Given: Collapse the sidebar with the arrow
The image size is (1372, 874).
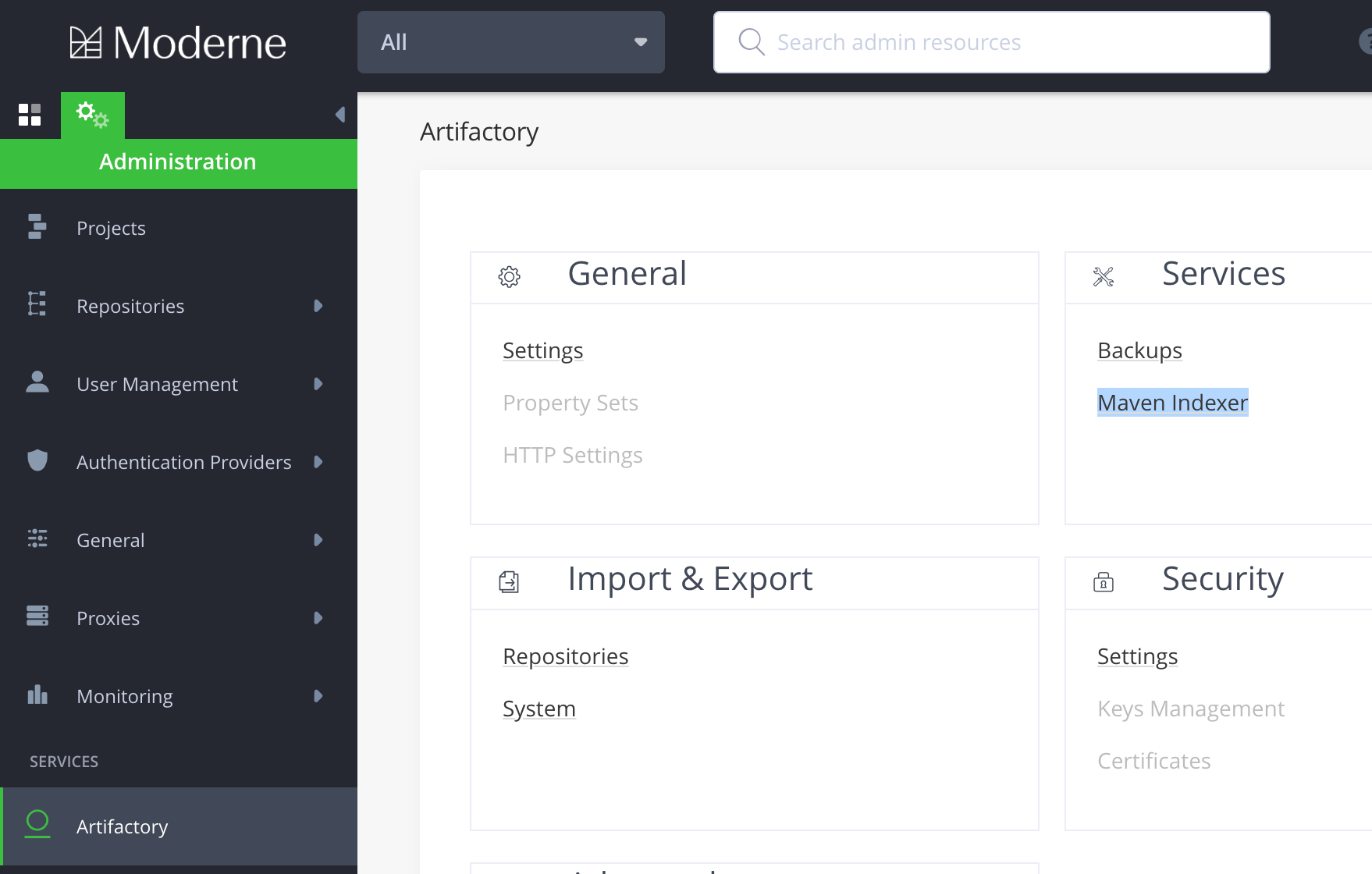Looking at the screenshot, I should point(339,115).
